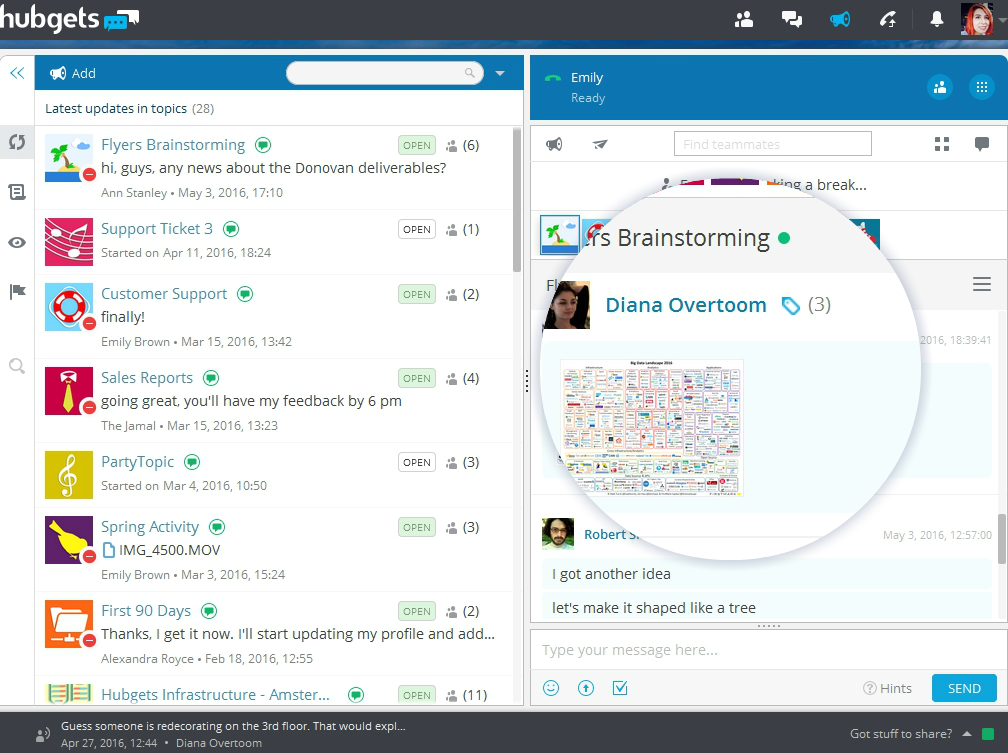Select palm tree topic tab in chat panel

coord(560,235)
